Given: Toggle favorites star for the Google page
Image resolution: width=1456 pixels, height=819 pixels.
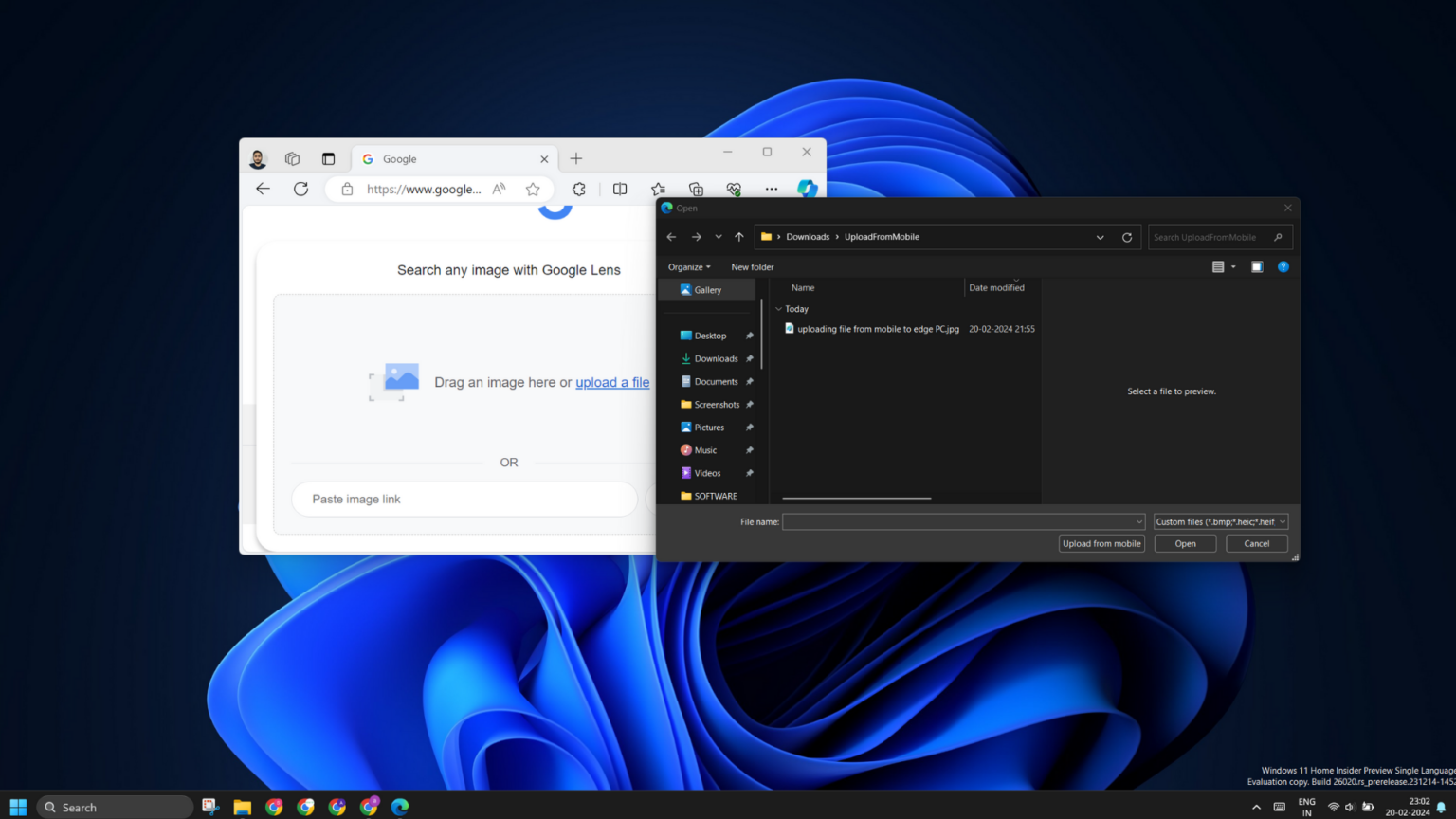Looking at the screenshot, I should tap(533, 189).
